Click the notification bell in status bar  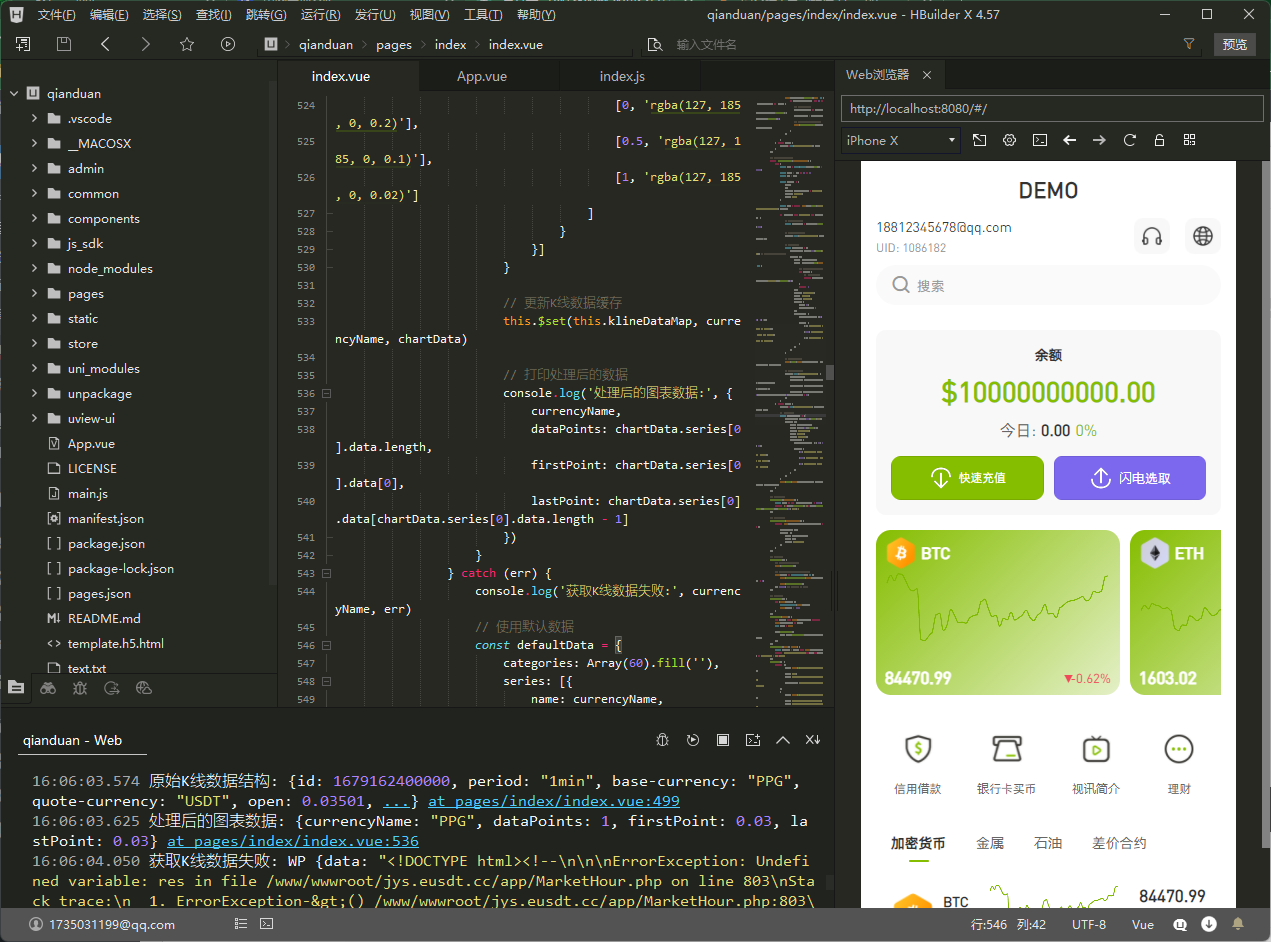click(1238, 924)
